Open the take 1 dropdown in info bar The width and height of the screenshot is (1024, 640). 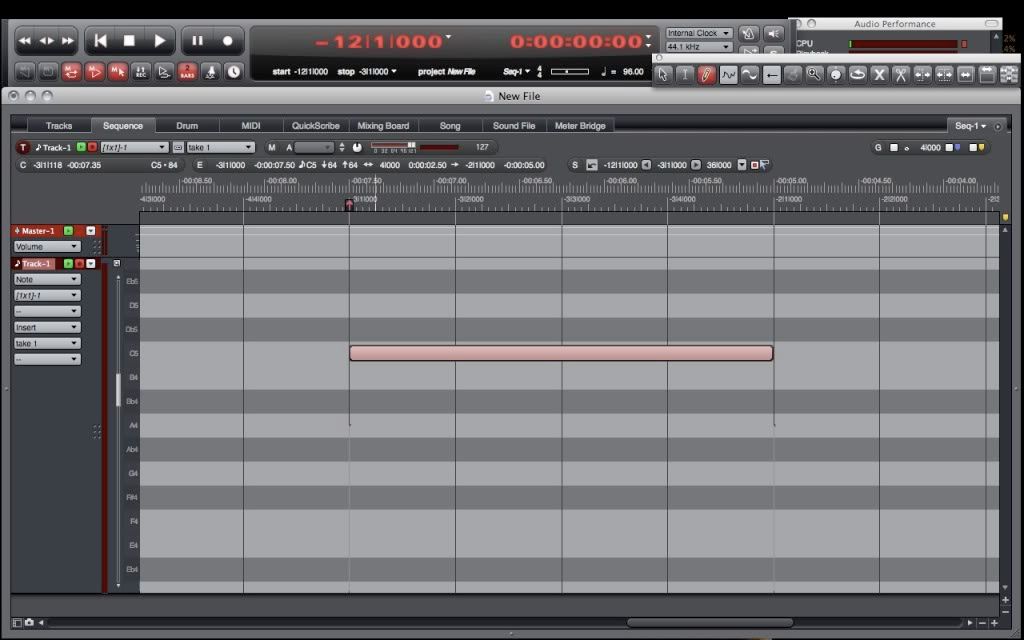(x=220, y=148)
